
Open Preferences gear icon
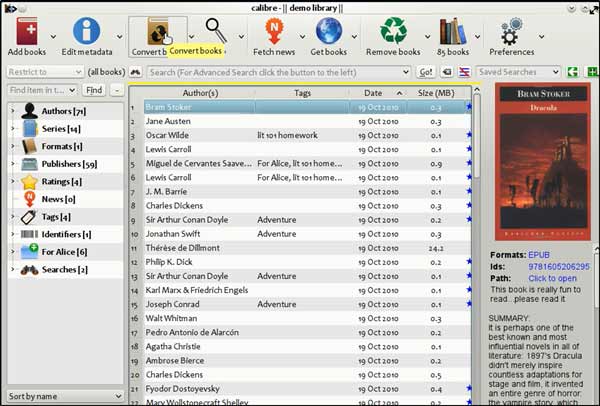(511, 31)
